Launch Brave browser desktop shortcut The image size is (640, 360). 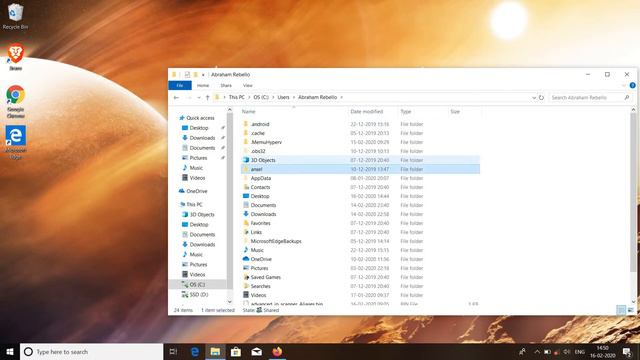(16, 57)
